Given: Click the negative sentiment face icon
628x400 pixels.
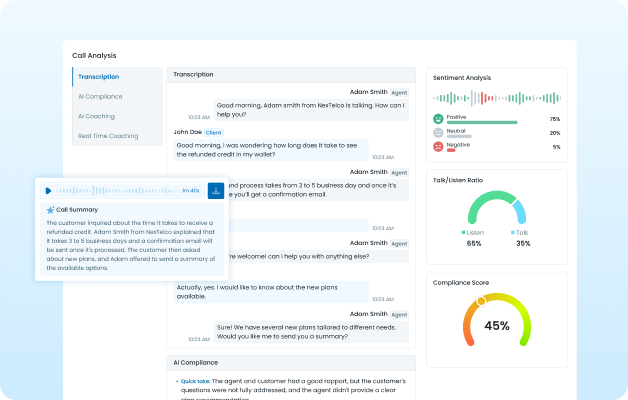Looking at the screenshot, I should 438,147.
